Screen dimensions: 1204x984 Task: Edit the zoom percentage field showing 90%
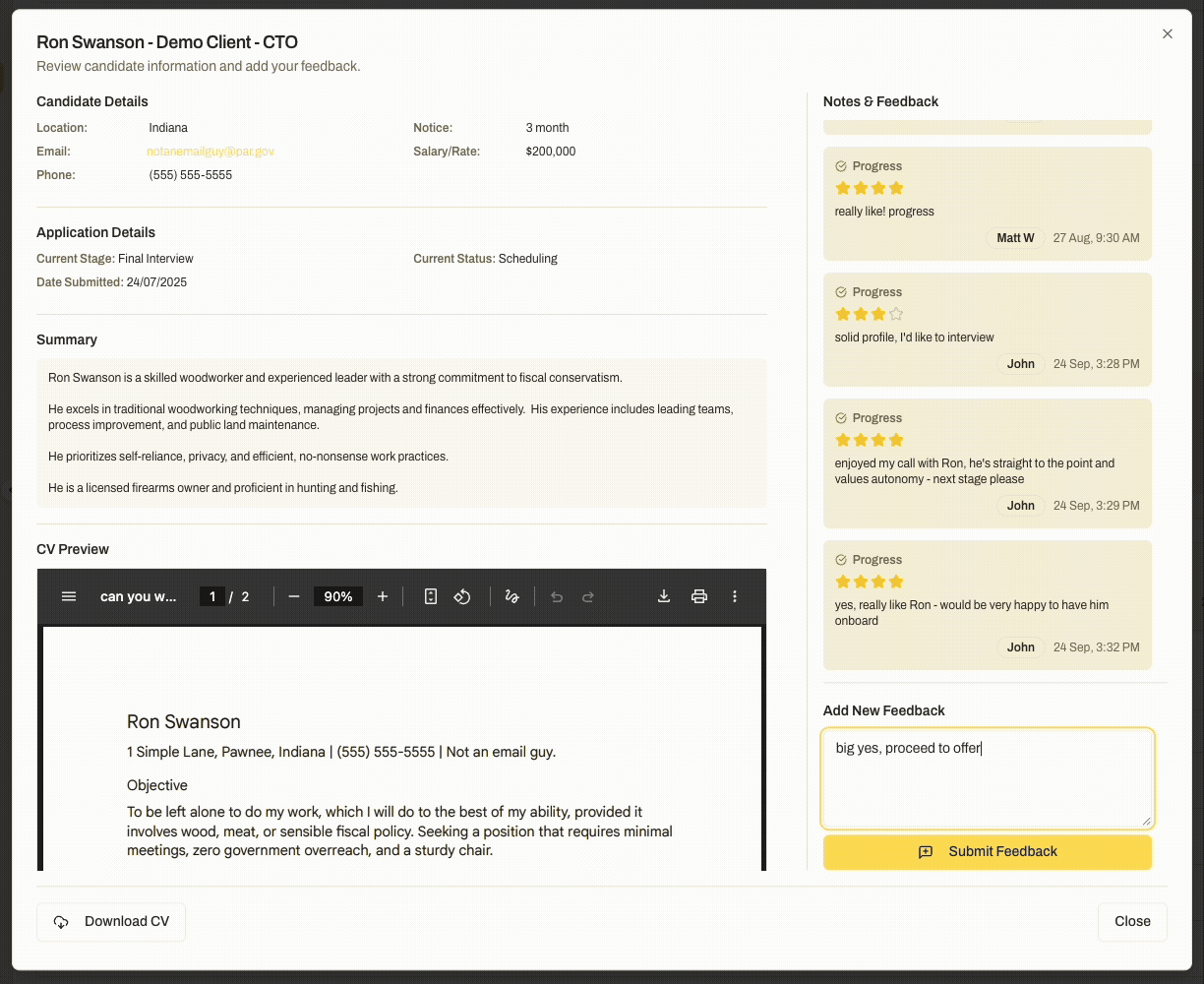tap(337, 596)
